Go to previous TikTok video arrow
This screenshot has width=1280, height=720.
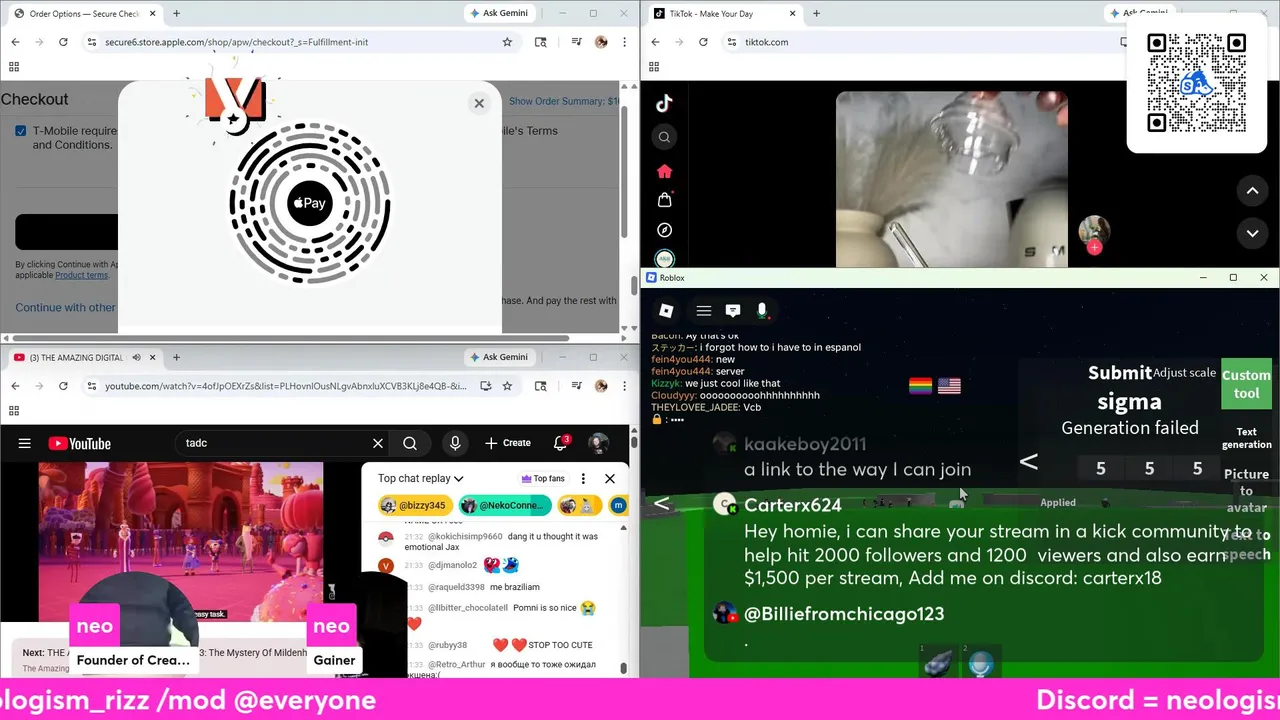click(1252, 190)
